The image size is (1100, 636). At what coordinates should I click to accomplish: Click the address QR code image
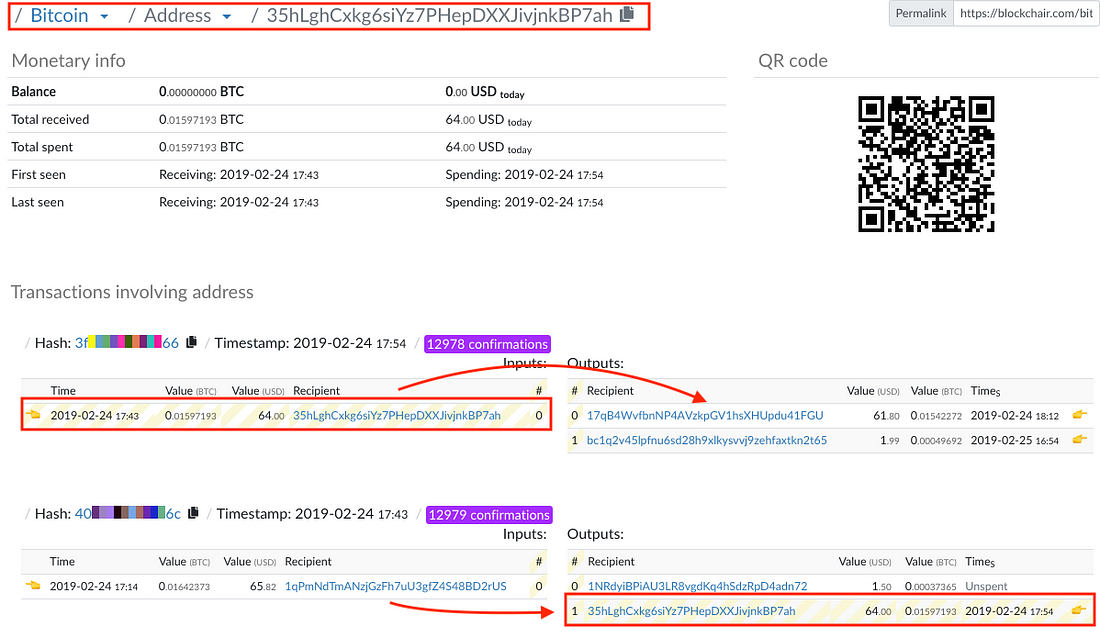tap(926, 164)
